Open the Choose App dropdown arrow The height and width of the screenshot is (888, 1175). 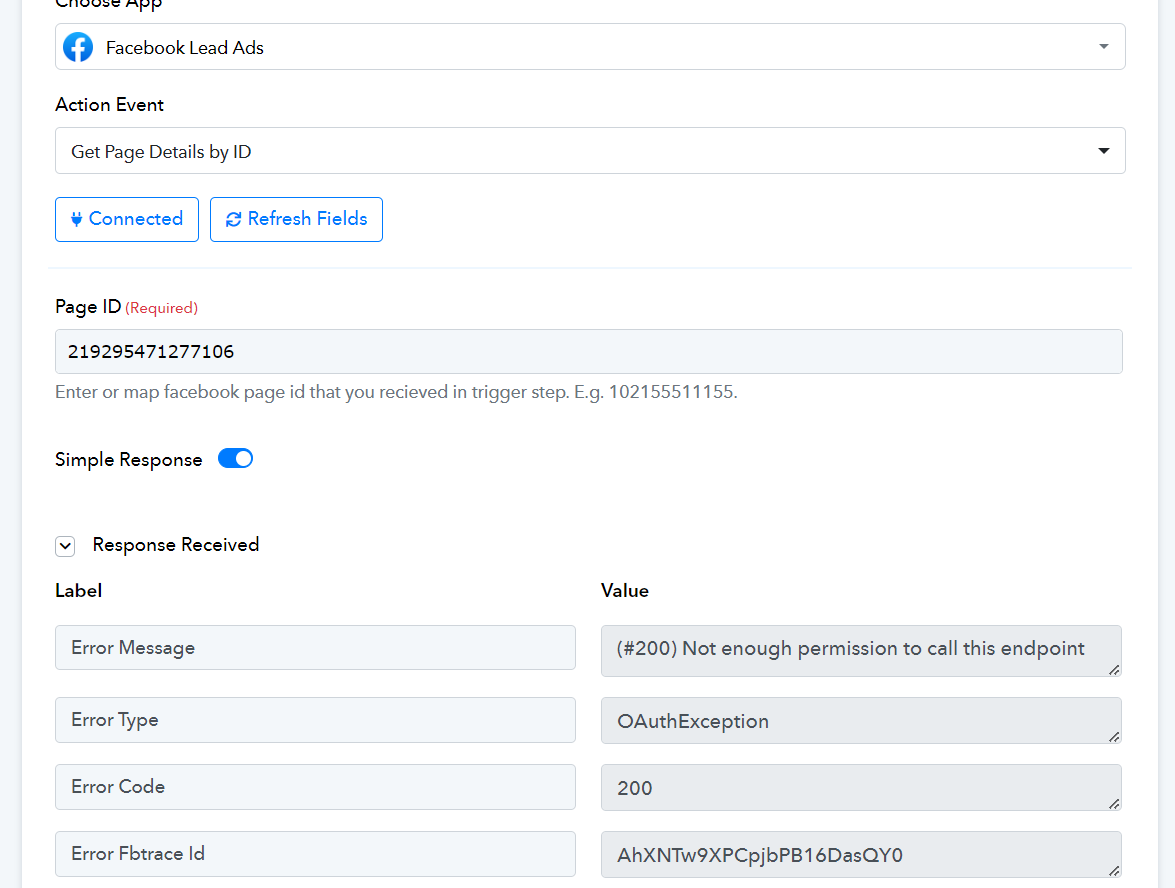(1103, 47)
